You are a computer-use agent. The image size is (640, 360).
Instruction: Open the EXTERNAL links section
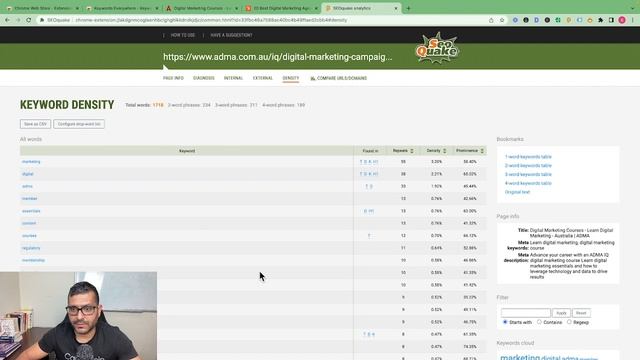tap(262, 78)
